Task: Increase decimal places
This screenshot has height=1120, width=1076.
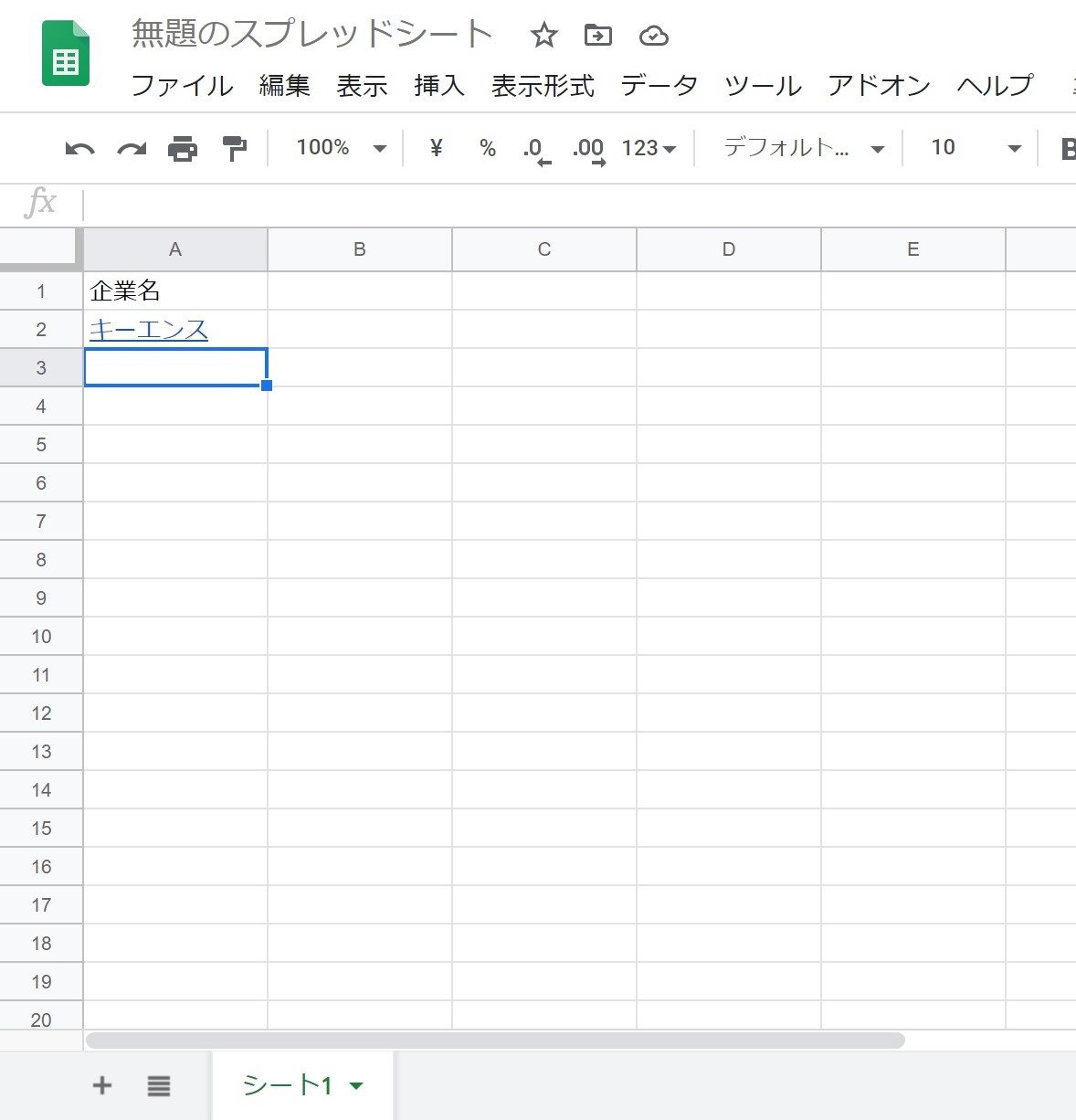Action: [589, 150]
